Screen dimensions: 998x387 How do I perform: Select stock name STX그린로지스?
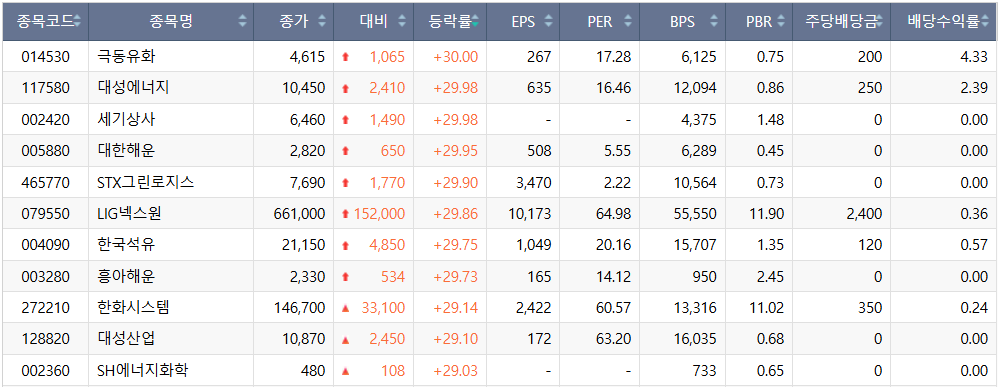(x=146, y=183)
